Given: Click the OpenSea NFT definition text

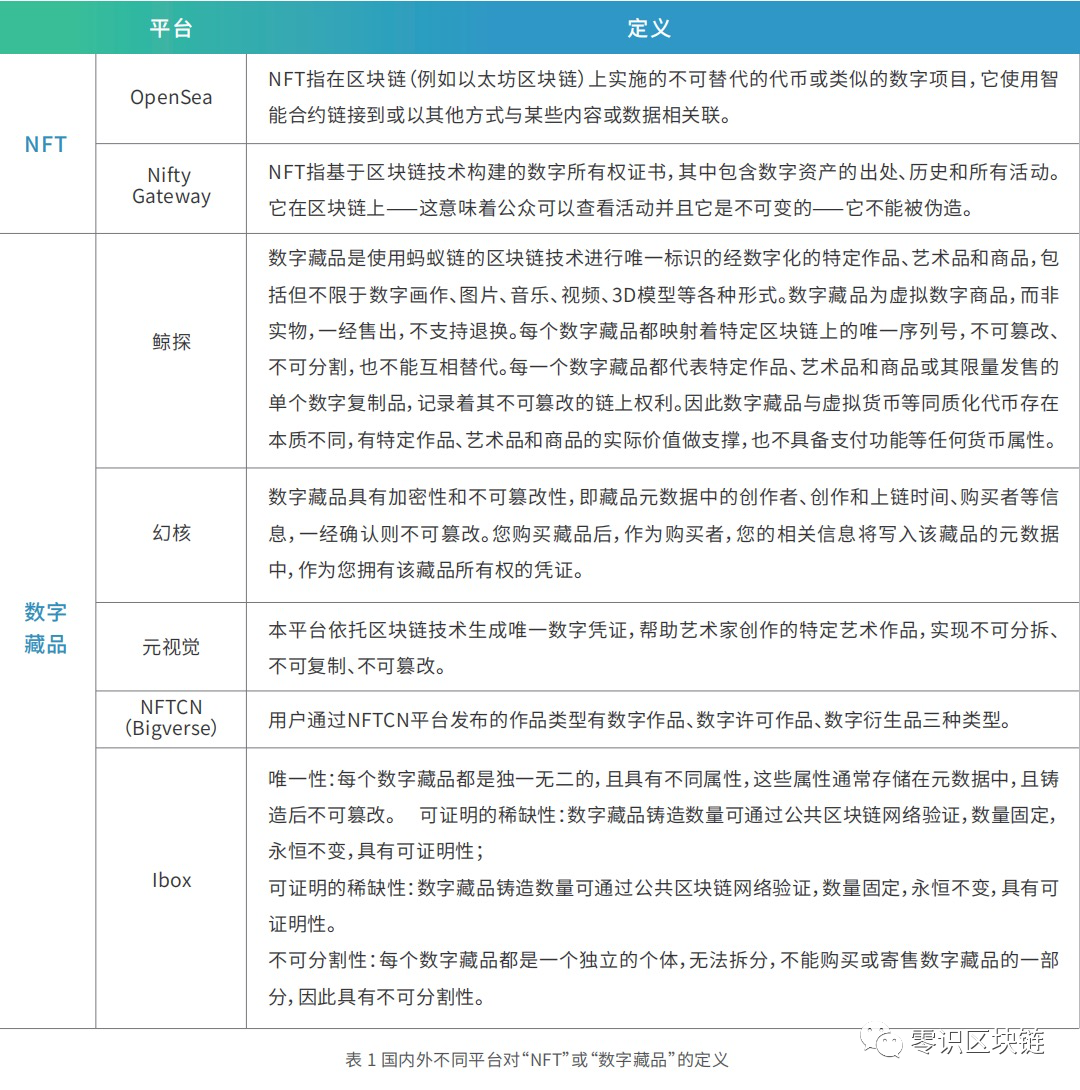Looking at the screenshot, I should pyautogui.click(x=664, y=97).
